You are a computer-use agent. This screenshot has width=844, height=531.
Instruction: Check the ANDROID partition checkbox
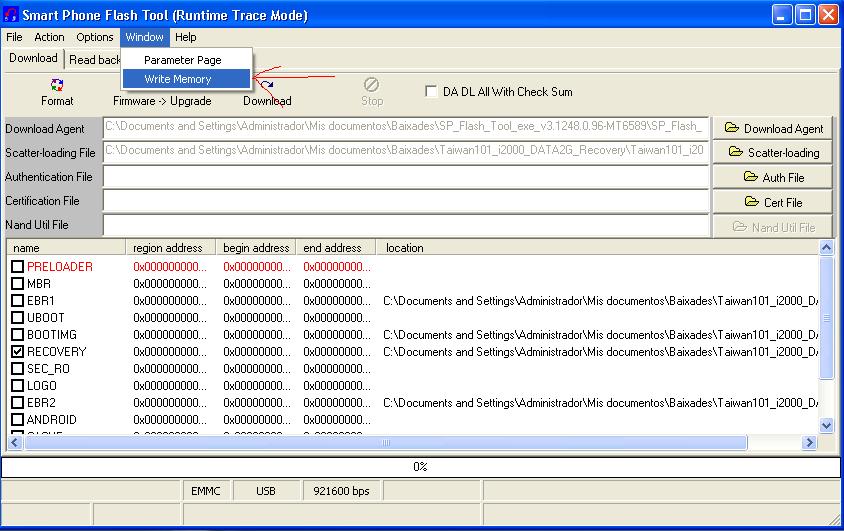click(x=18, y=420)
